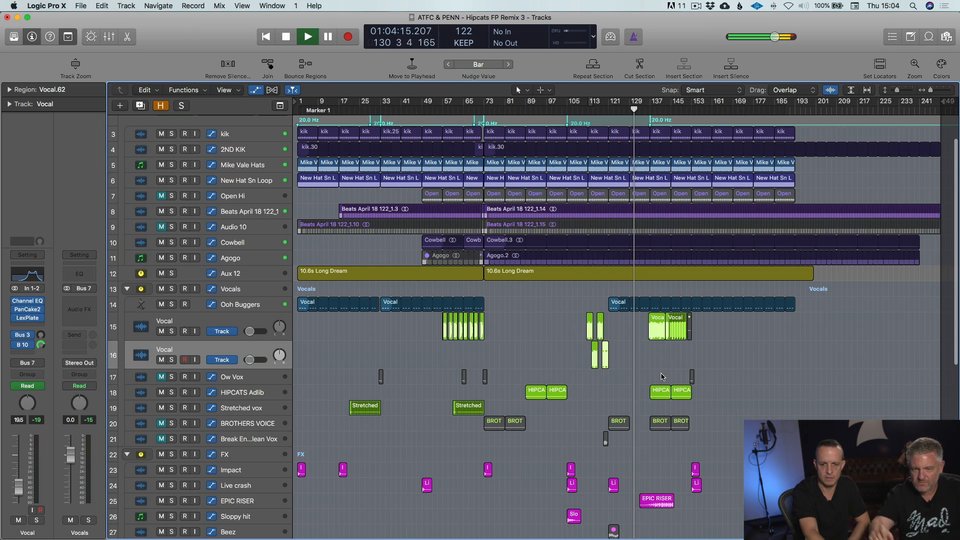Pause playback in transport
The image size is (960, 540).
click(x=328, y=37)
